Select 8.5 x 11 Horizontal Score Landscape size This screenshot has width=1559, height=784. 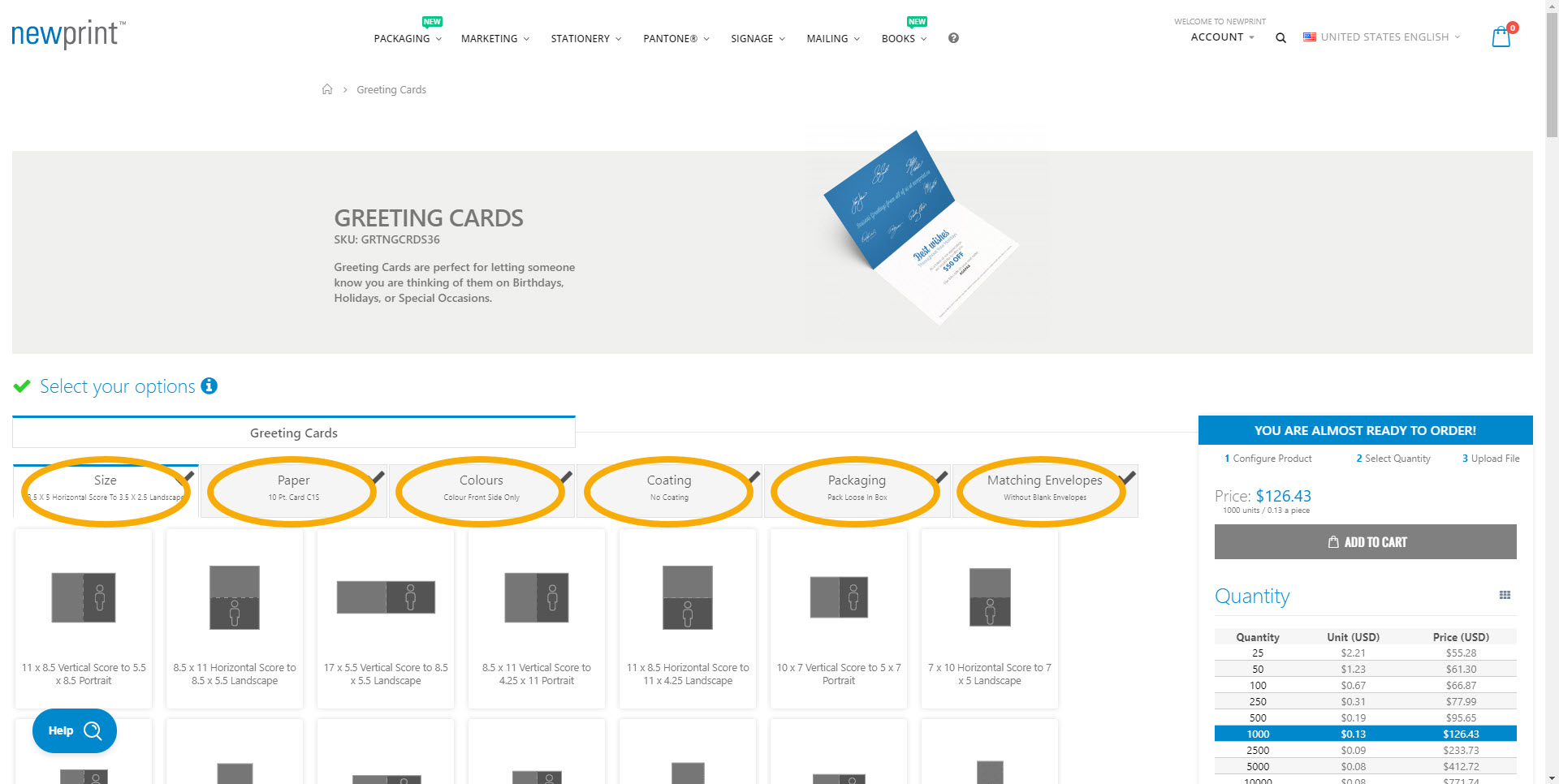tap(235, 618)
